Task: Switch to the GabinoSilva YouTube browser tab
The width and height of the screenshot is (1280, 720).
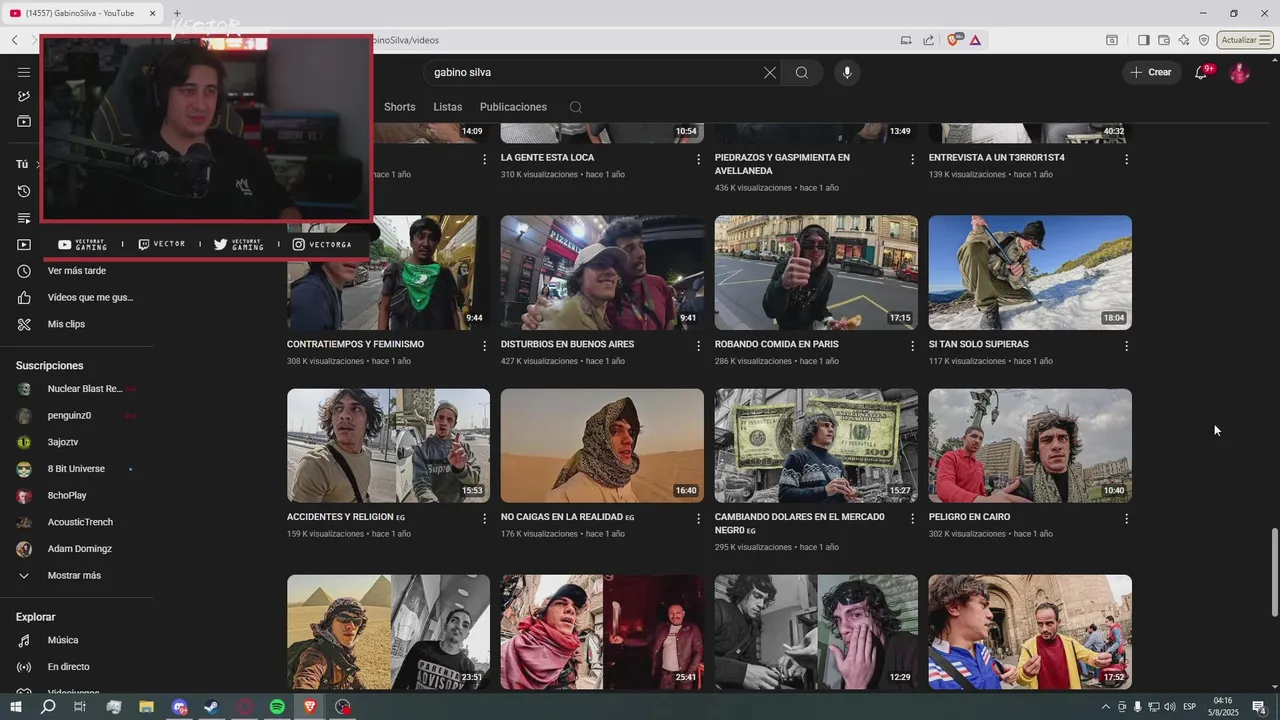Action: [84, 13]
